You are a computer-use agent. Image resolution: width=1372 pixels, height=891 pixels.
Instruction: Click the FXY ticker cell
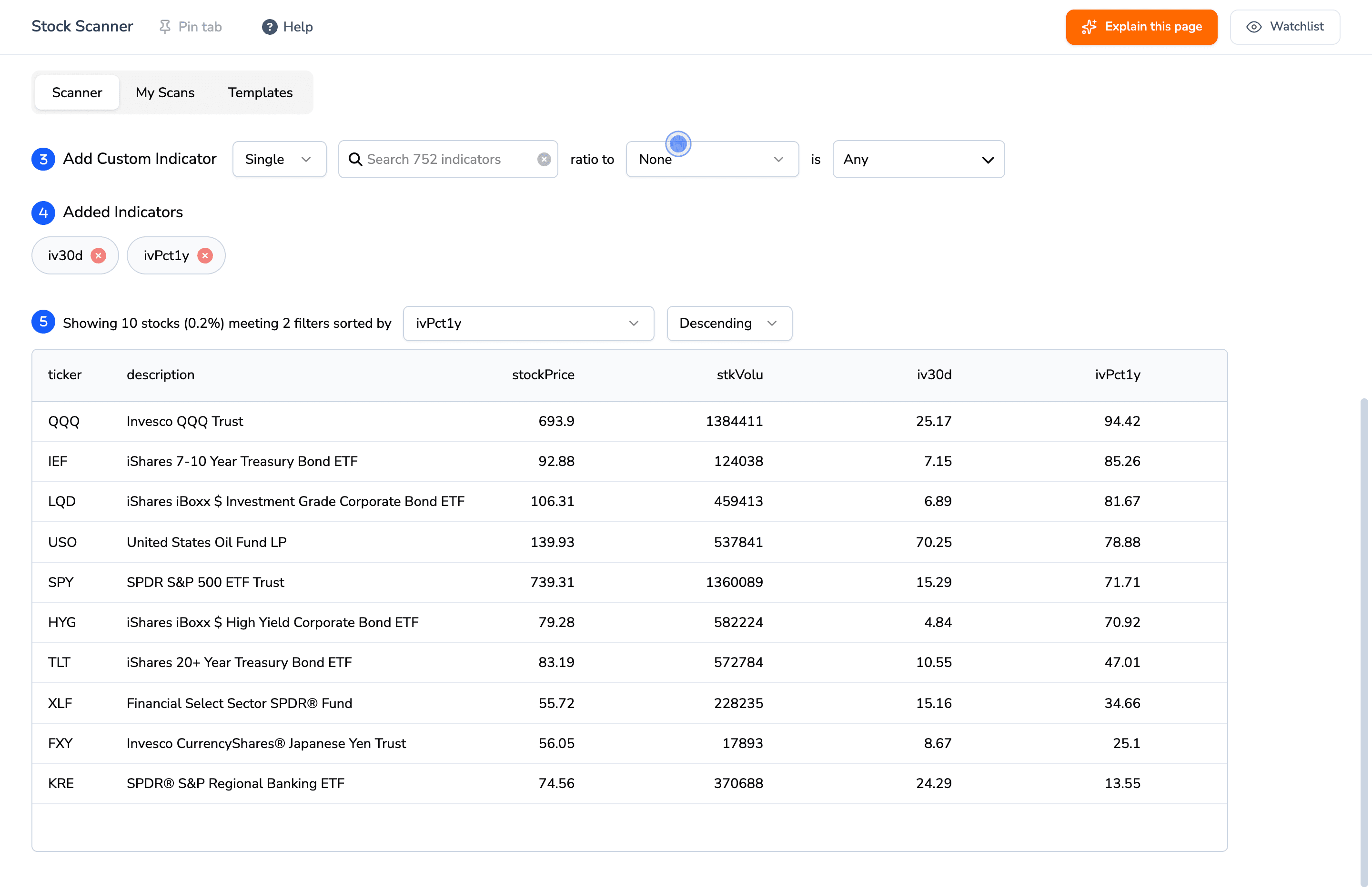61,743
